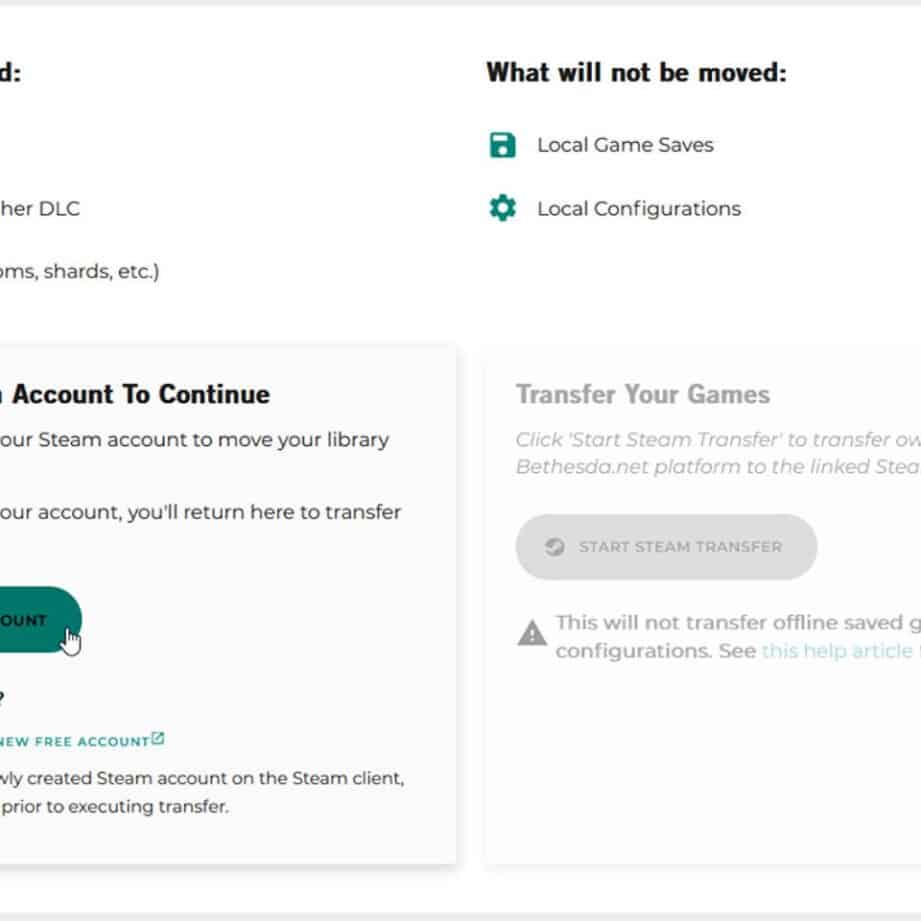Click the Steam logo in the transfer button
This screenshot has width=921, height=921.
[x=553, y=547]
